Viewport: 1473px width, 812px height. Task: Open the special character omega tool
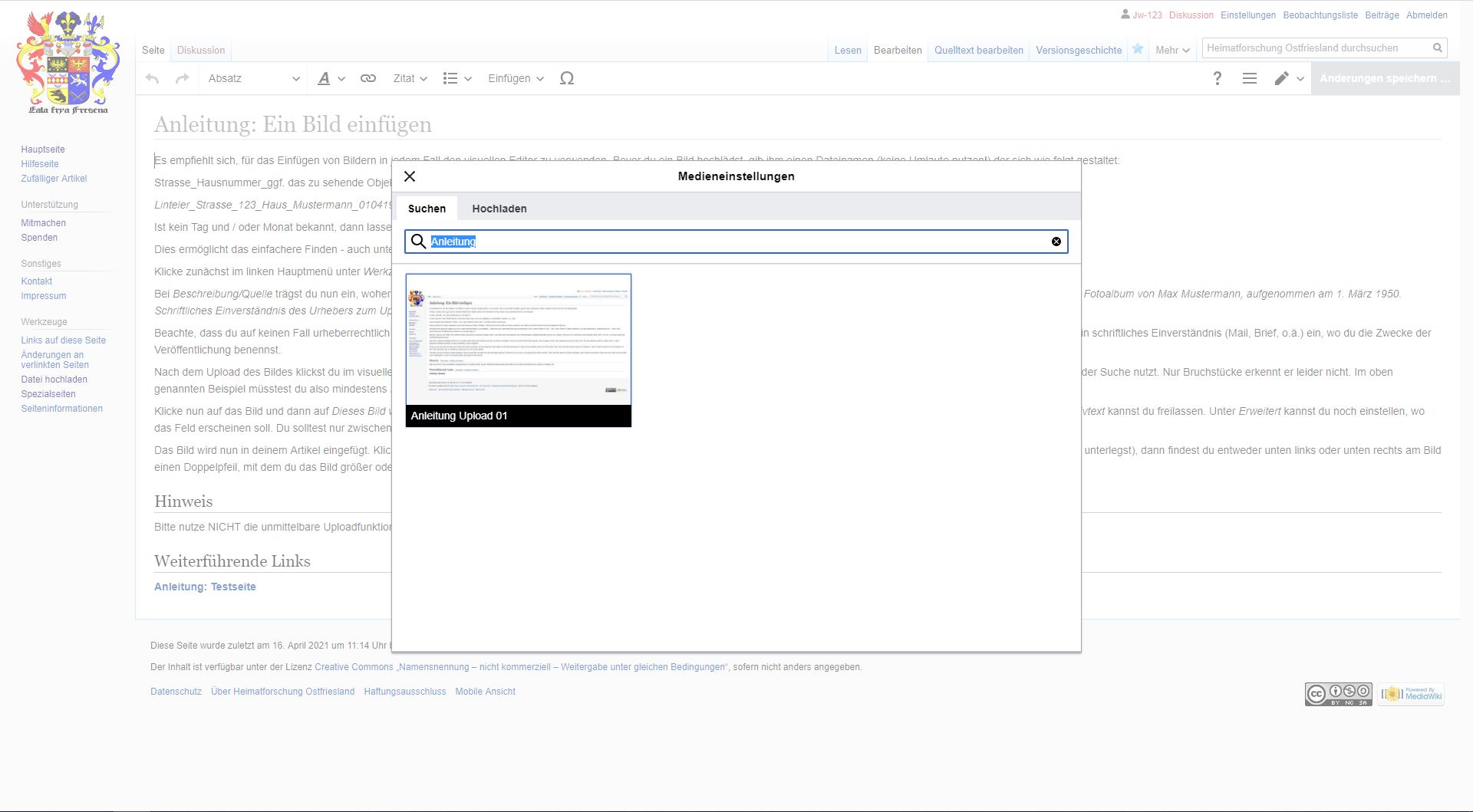[567, 78]
